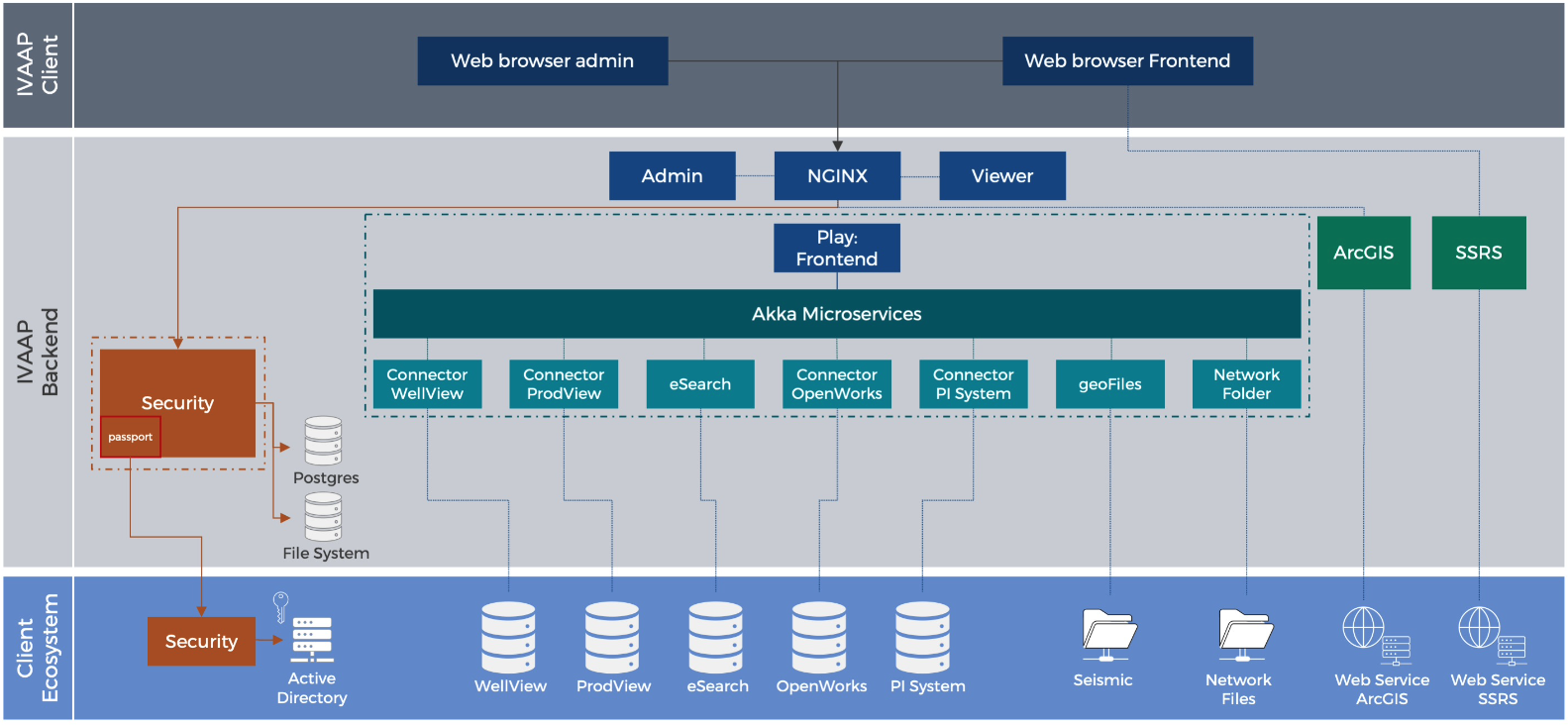The image size is (1568, 725).
Task: Select the Connector PI System box
Action: (974, 384)
